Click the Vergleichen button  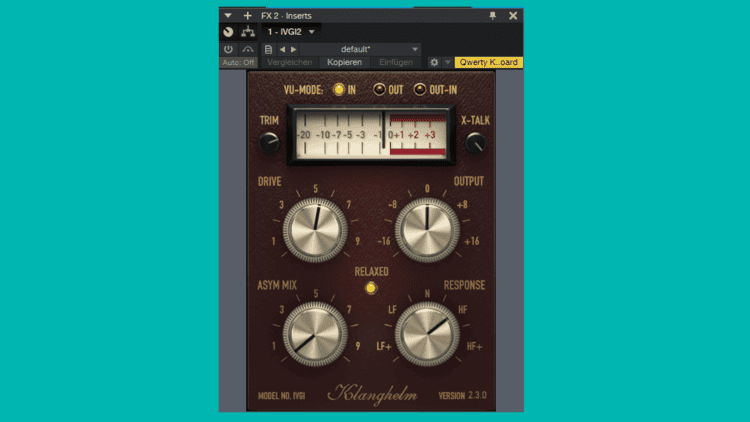(x=289, y=62)
